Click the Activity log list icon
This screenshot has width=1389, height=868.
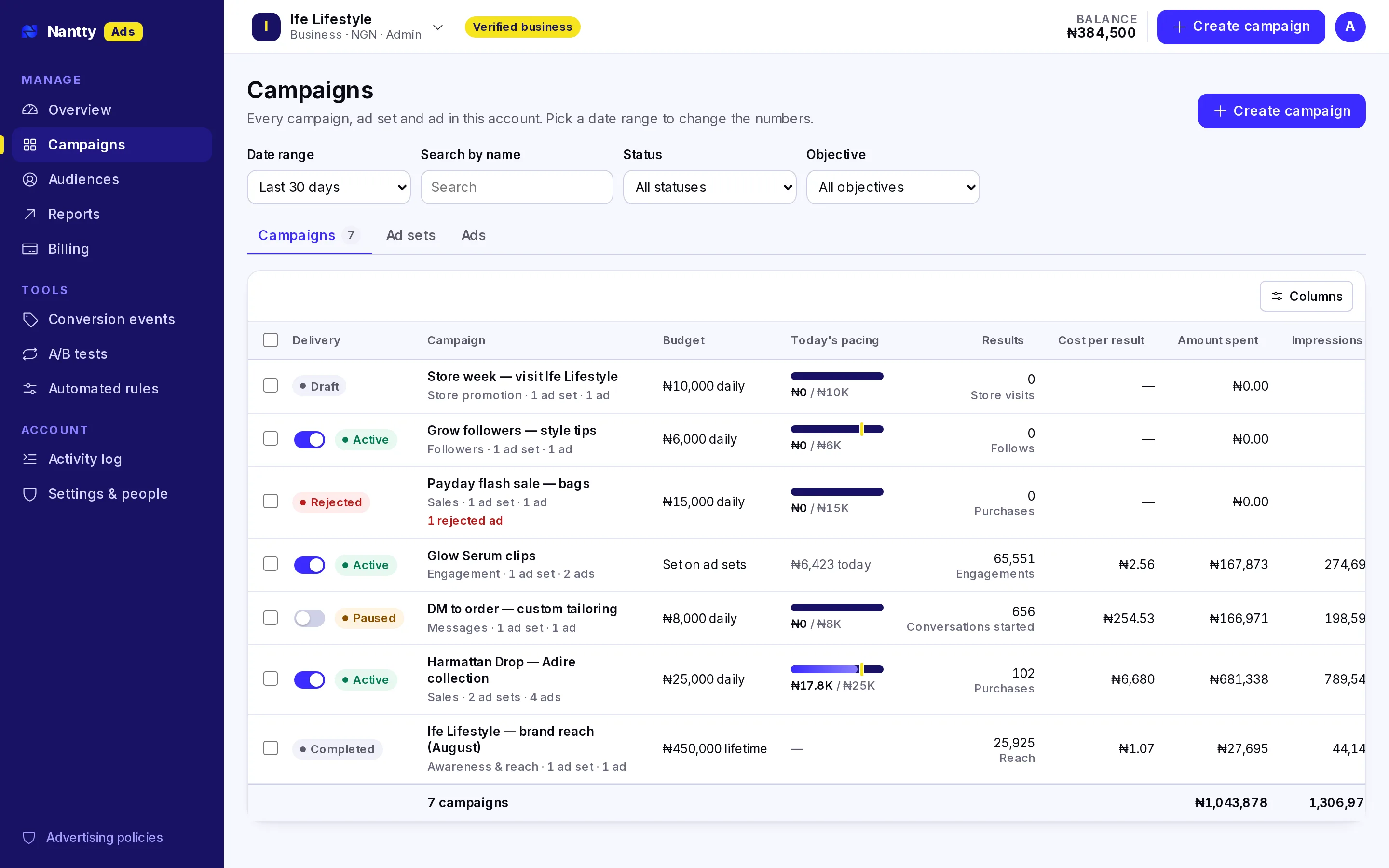click(30, 459)
